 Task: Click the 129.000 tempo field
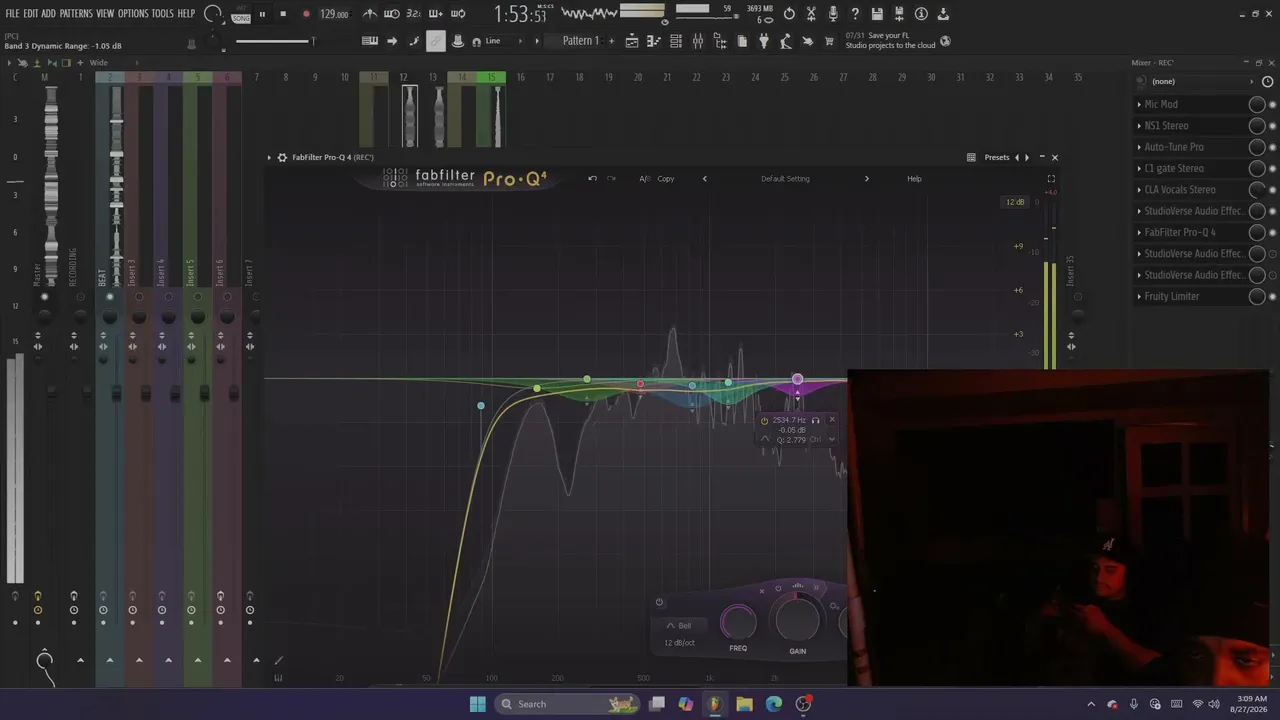tap(335, 15)
